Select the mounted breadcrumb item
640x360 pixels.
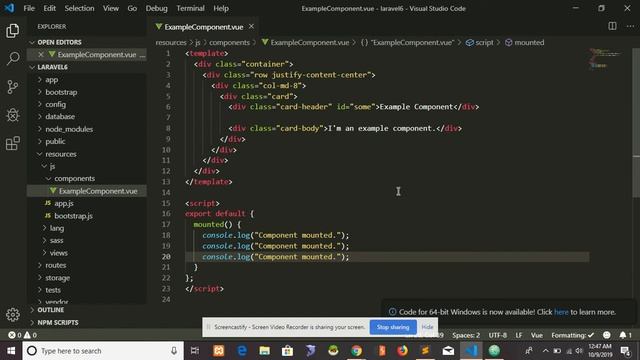tap(524, 42)
